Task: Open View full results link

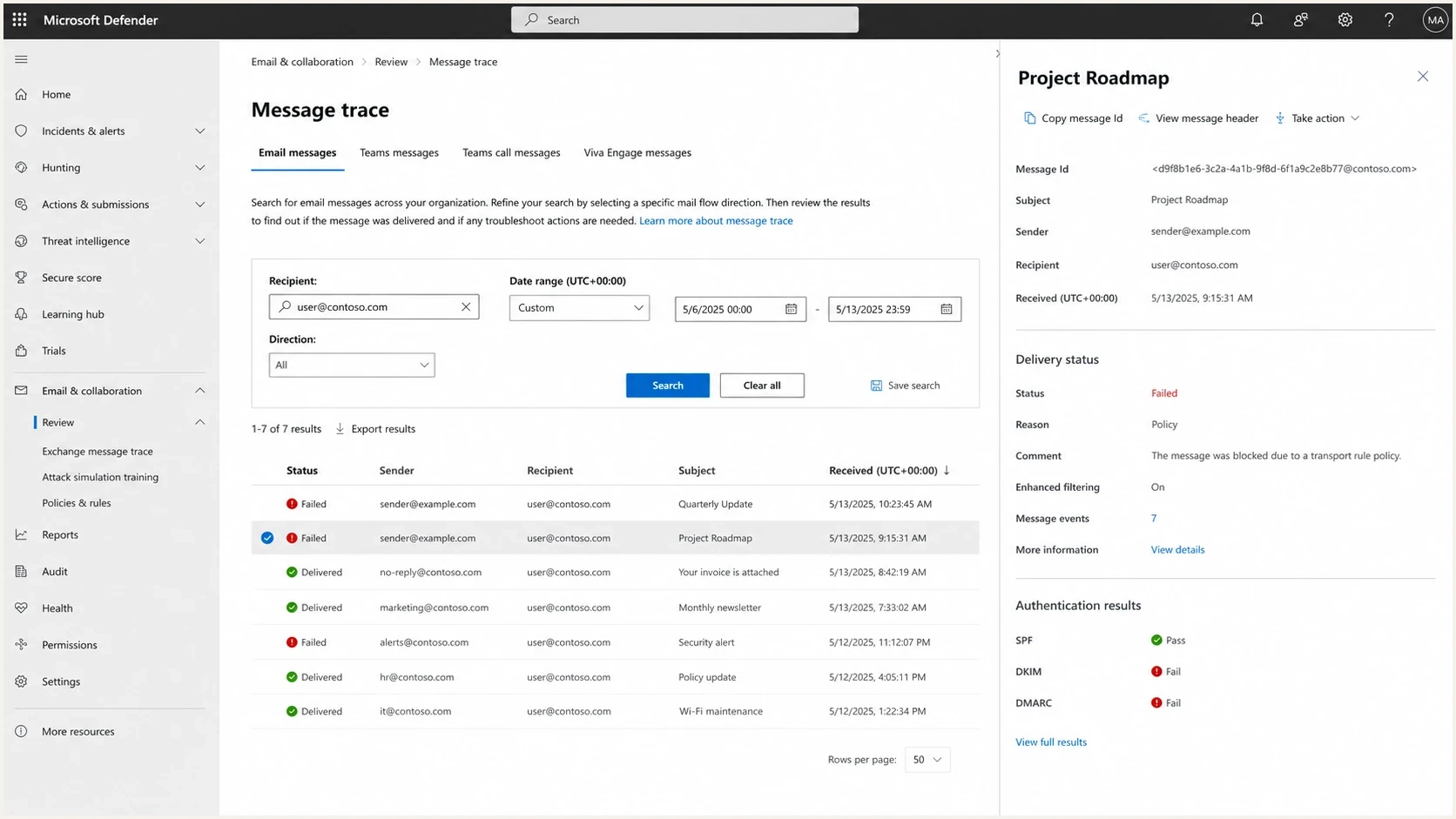Action: pyautogui.click(x=1051, y=742)
